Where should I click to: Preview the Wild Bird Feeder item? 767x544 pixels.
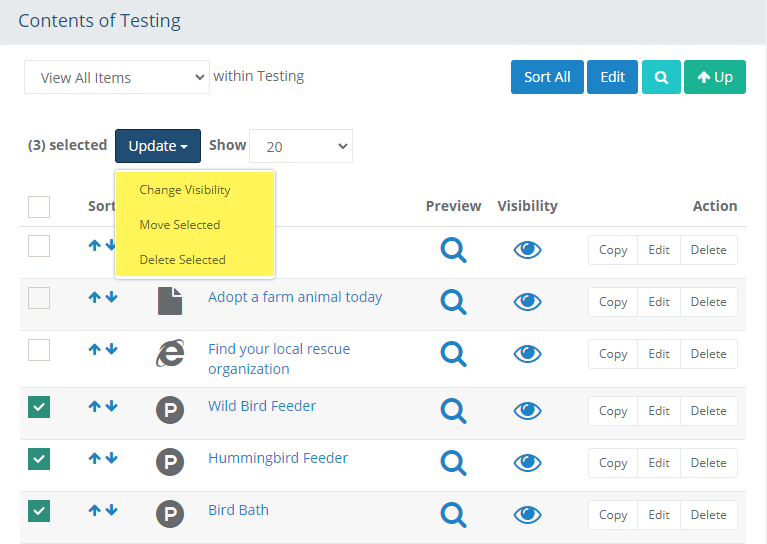(454, 410)
